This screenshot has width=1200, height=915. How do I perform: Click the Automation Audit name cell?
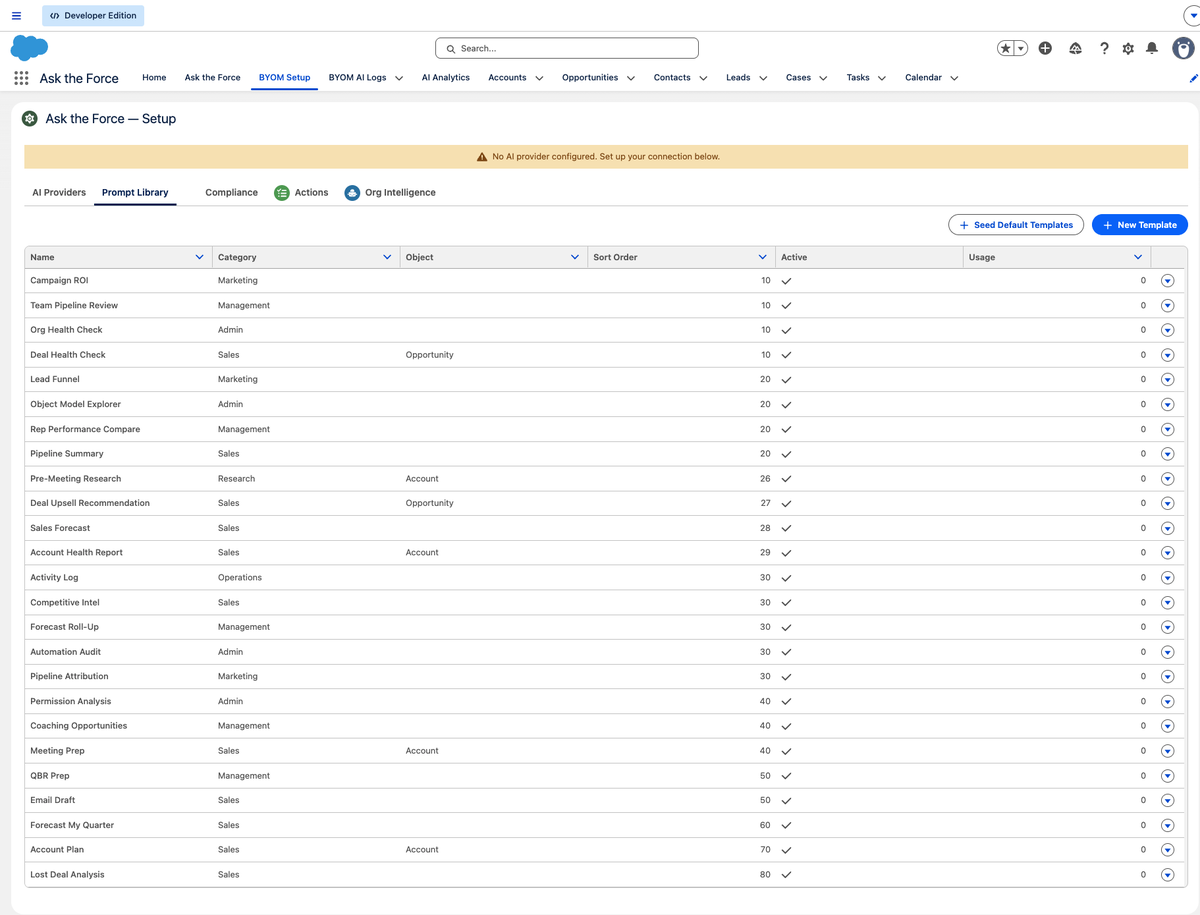tap(66, 652)
